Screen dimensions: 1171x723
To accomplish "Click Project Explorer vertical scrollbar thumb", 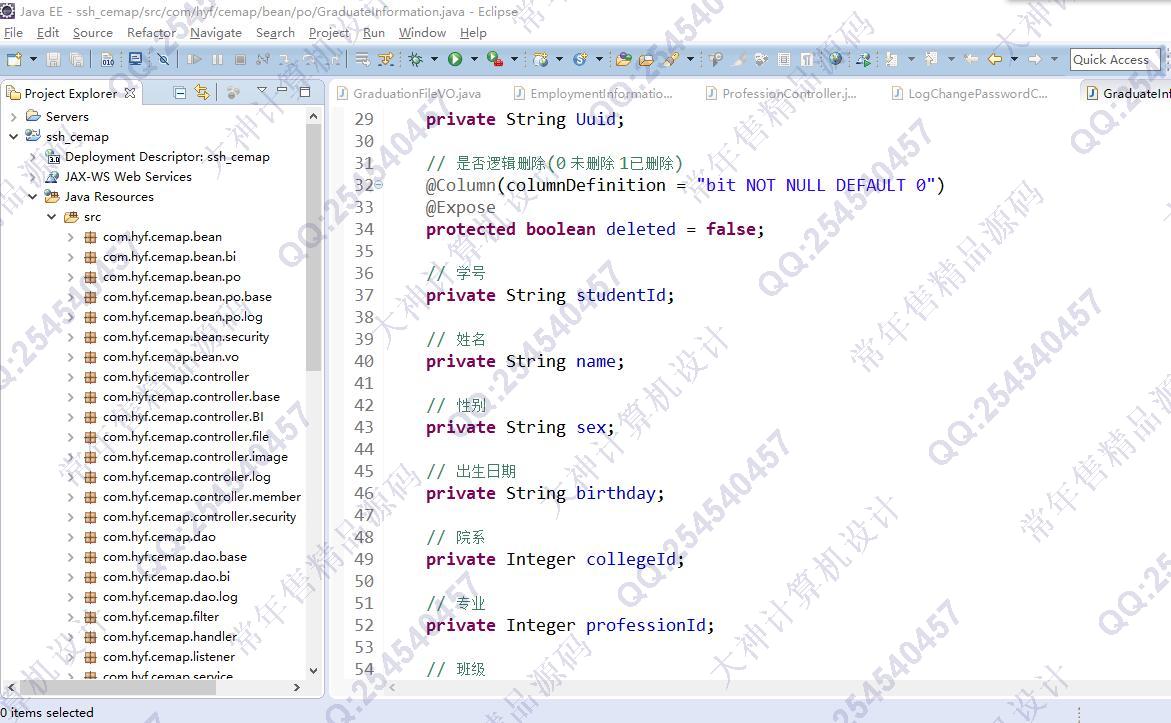I will tap(314, 247).
